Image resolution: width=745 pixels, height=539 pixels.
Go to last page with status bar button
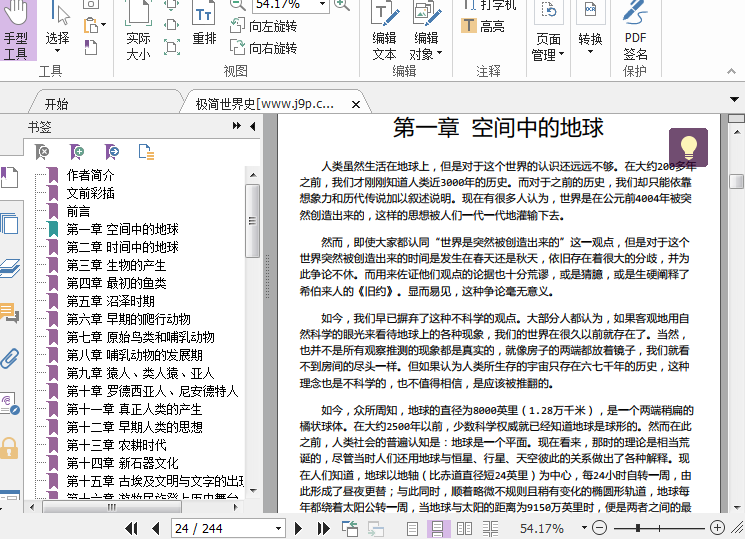323,528
